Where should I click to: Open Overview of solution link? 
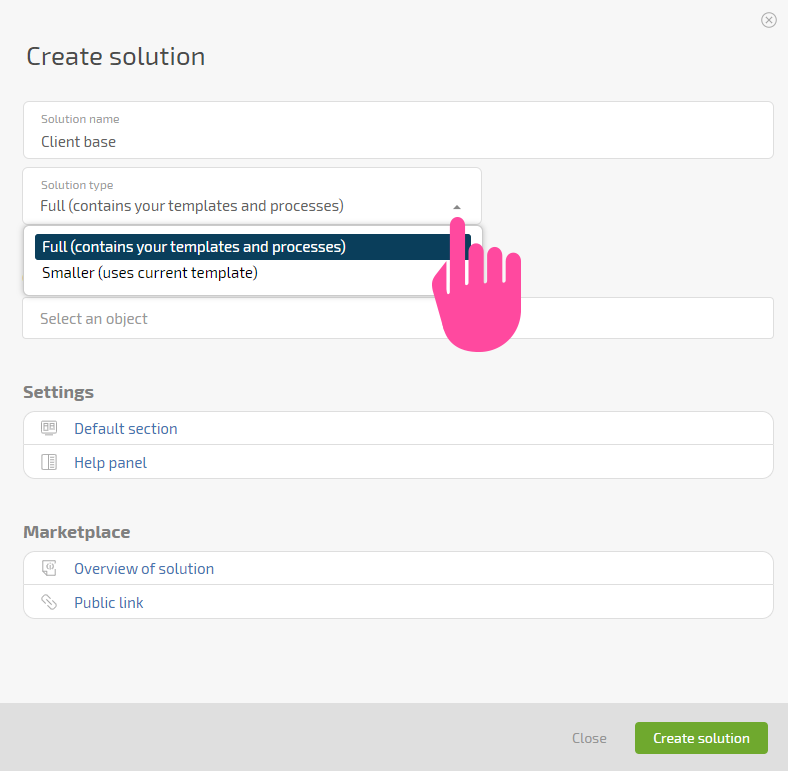tap(144, 568)
